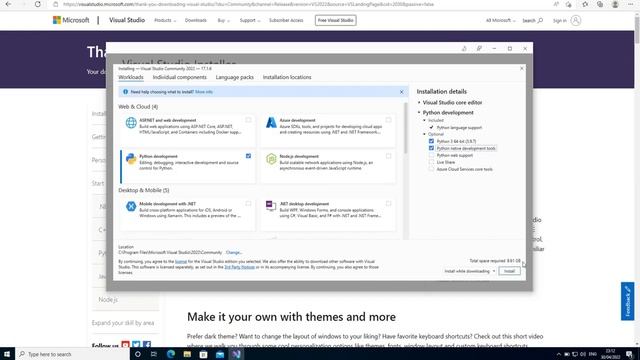Screen dimensions: 640x360
Task: Click the Mobile development with .NET icon
Action: (131, 207)
